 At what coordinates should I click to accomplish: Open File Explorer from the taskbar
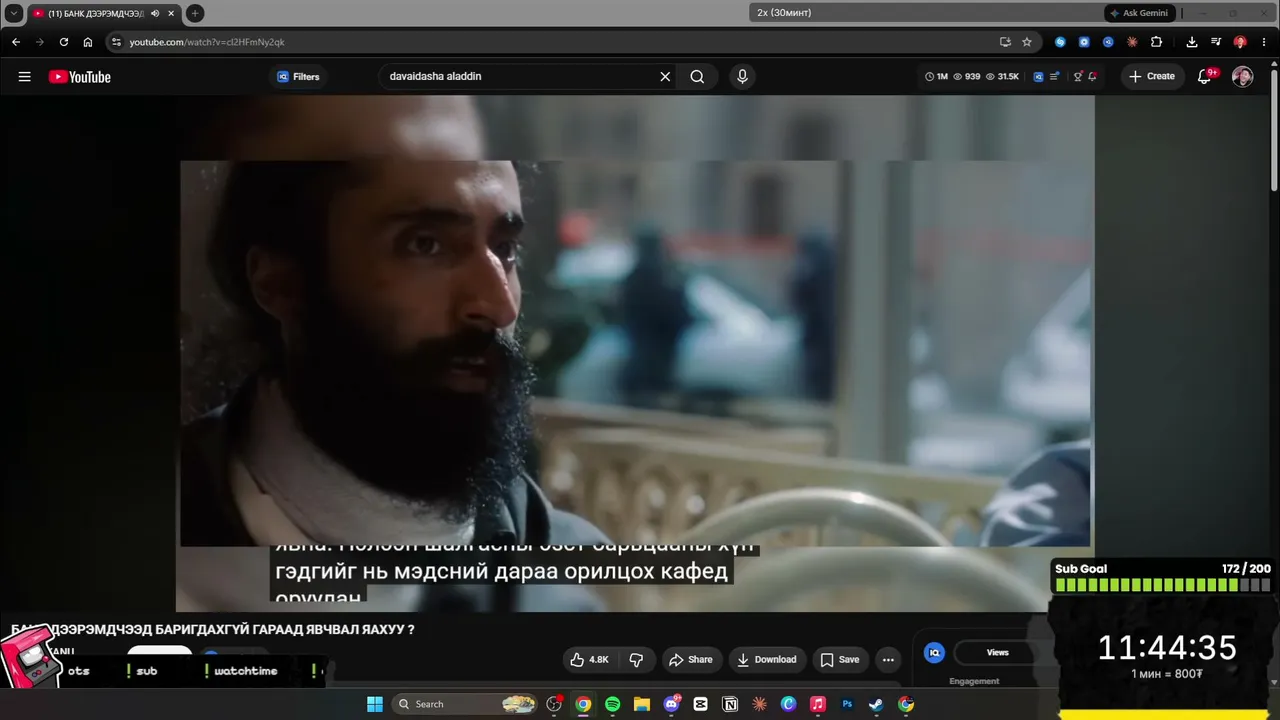point(641,704)
